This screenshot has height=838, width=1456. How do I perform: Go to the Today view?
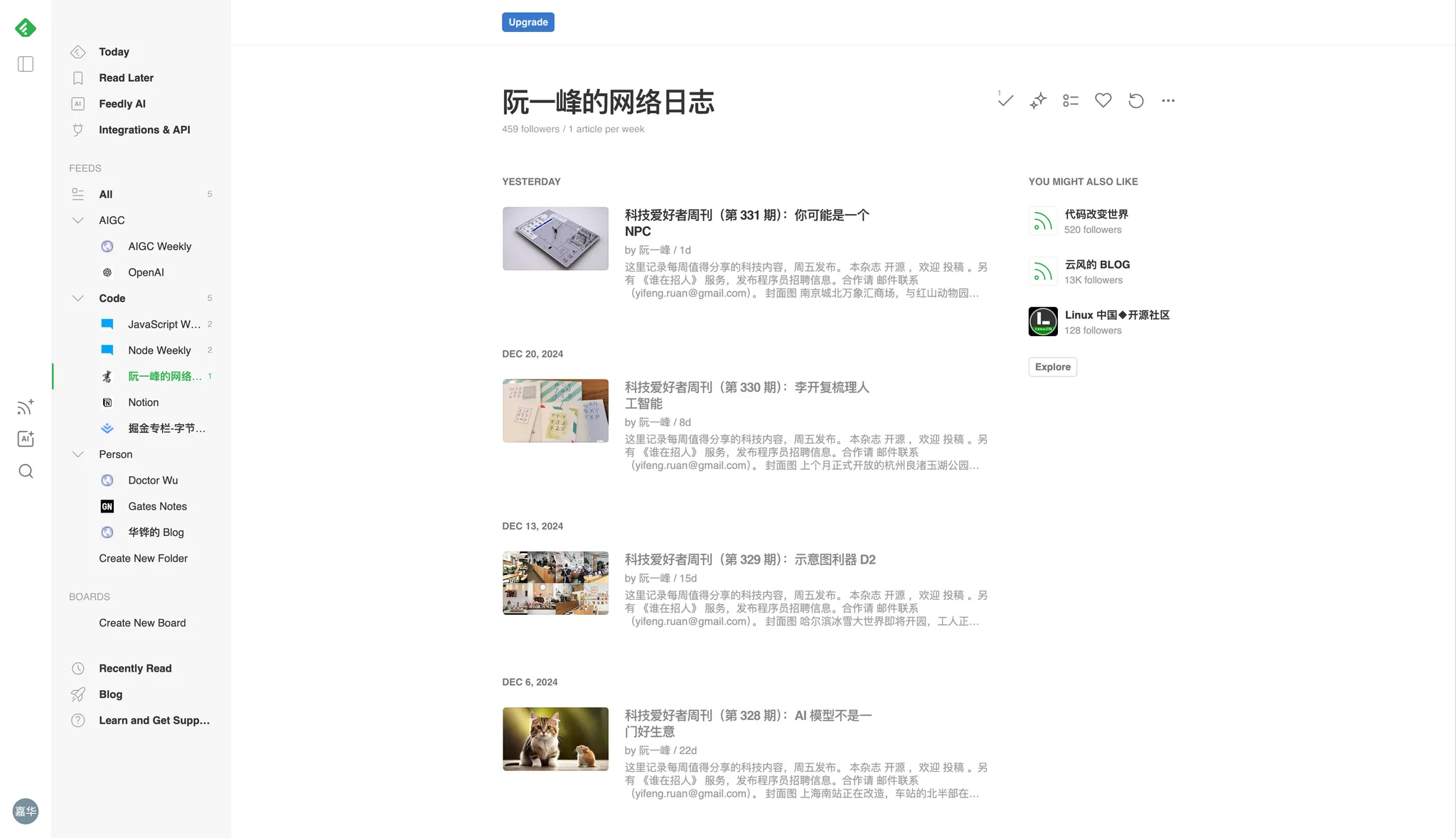[114, 52]
